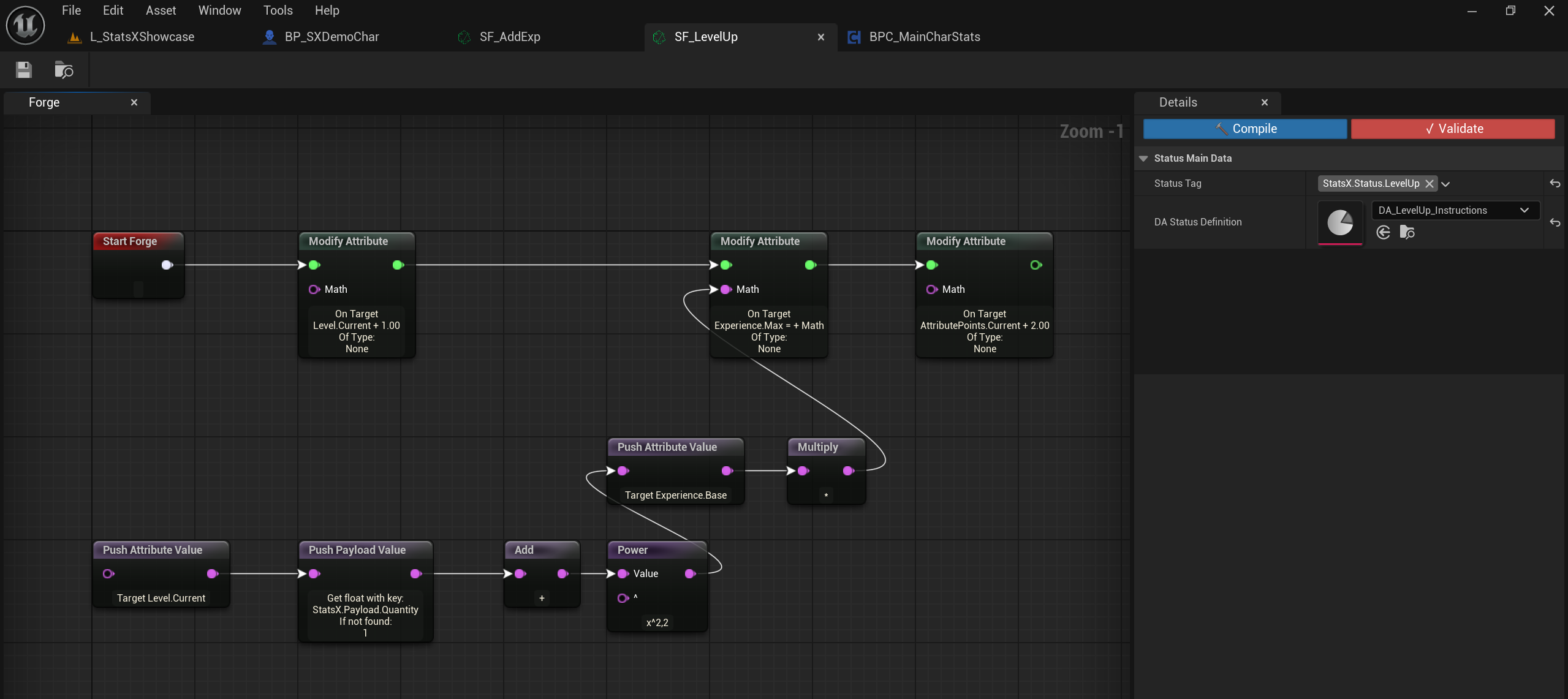
Task: Click Math input pin on Level.Current node
Action: [314, 289]
